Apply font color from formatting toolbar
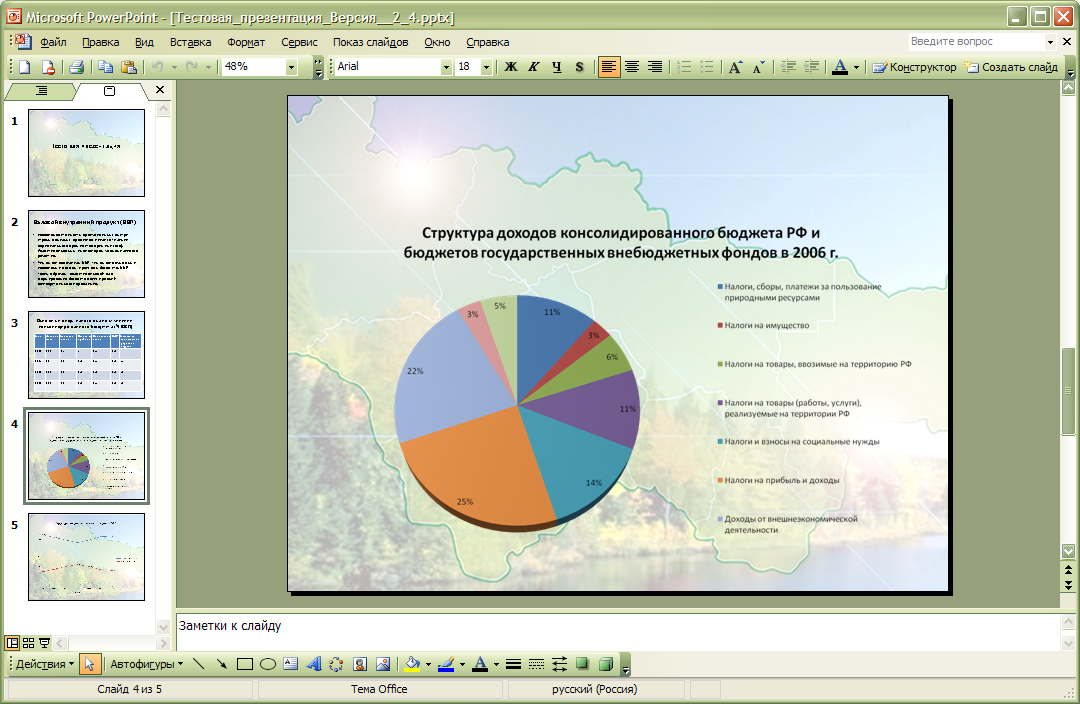This screenshot has width=1080, height=704. (x=840, y=67)
